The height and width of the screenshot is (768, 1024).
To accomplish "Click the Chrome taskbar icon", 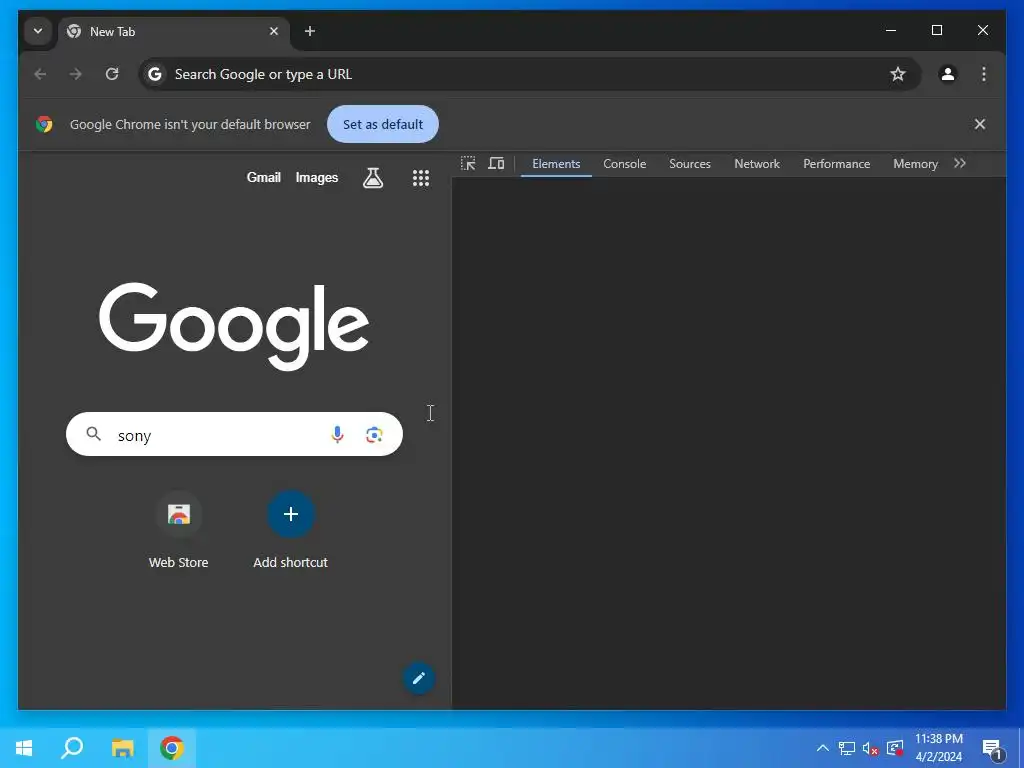I will [172, 748].
